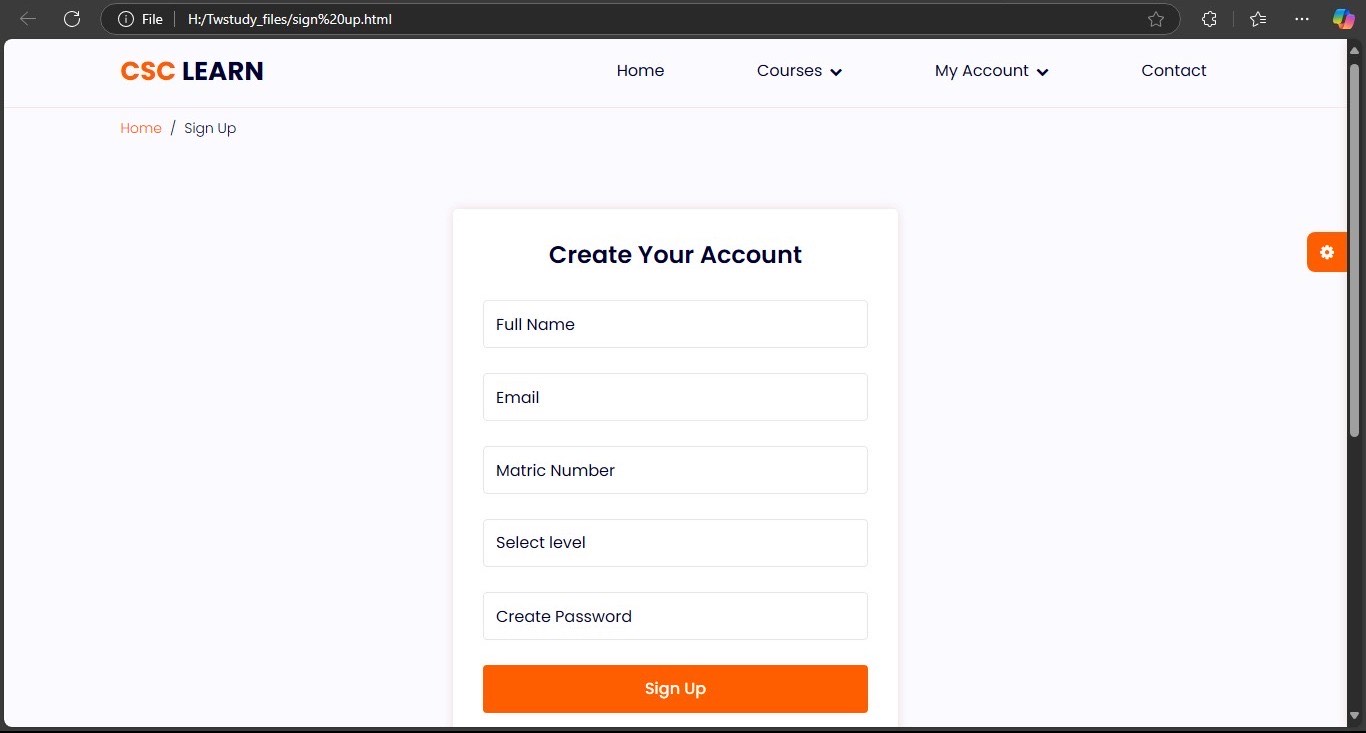
Task: Click the browser refresh icon
Action: (x=72, y=19)
